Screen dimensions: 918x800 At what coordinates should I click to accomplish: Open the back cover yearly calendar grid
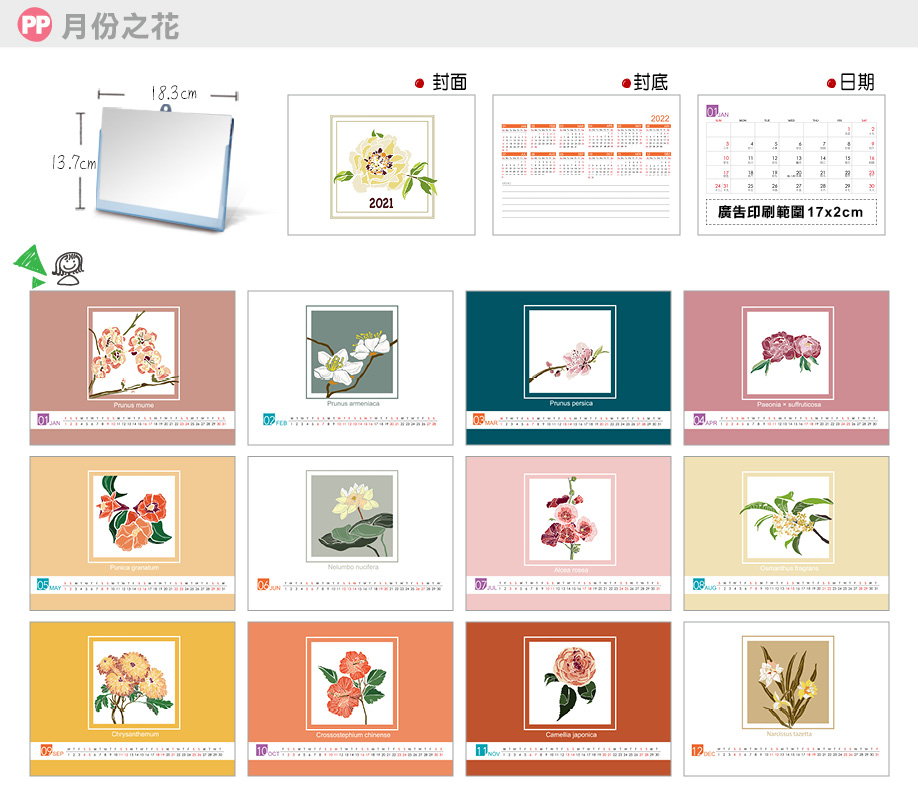coord(585,150)
